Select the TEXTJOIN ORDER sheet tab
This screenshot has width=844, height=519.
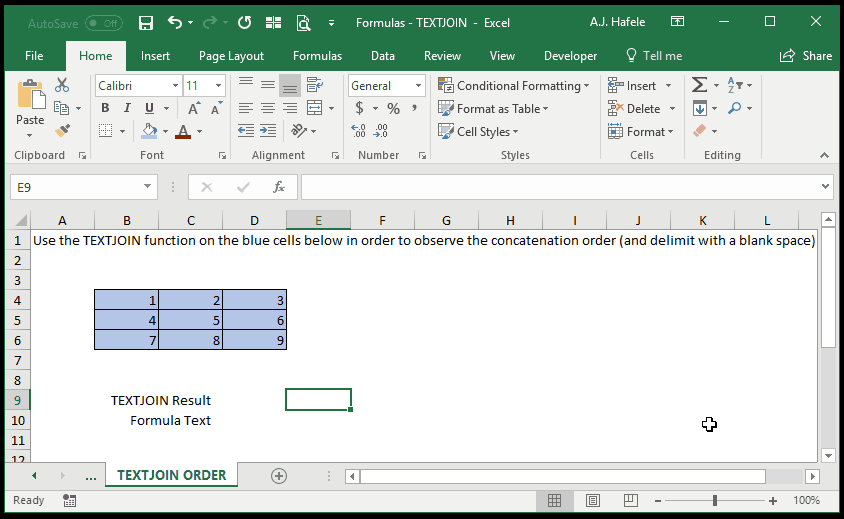(x=172, y=475)
